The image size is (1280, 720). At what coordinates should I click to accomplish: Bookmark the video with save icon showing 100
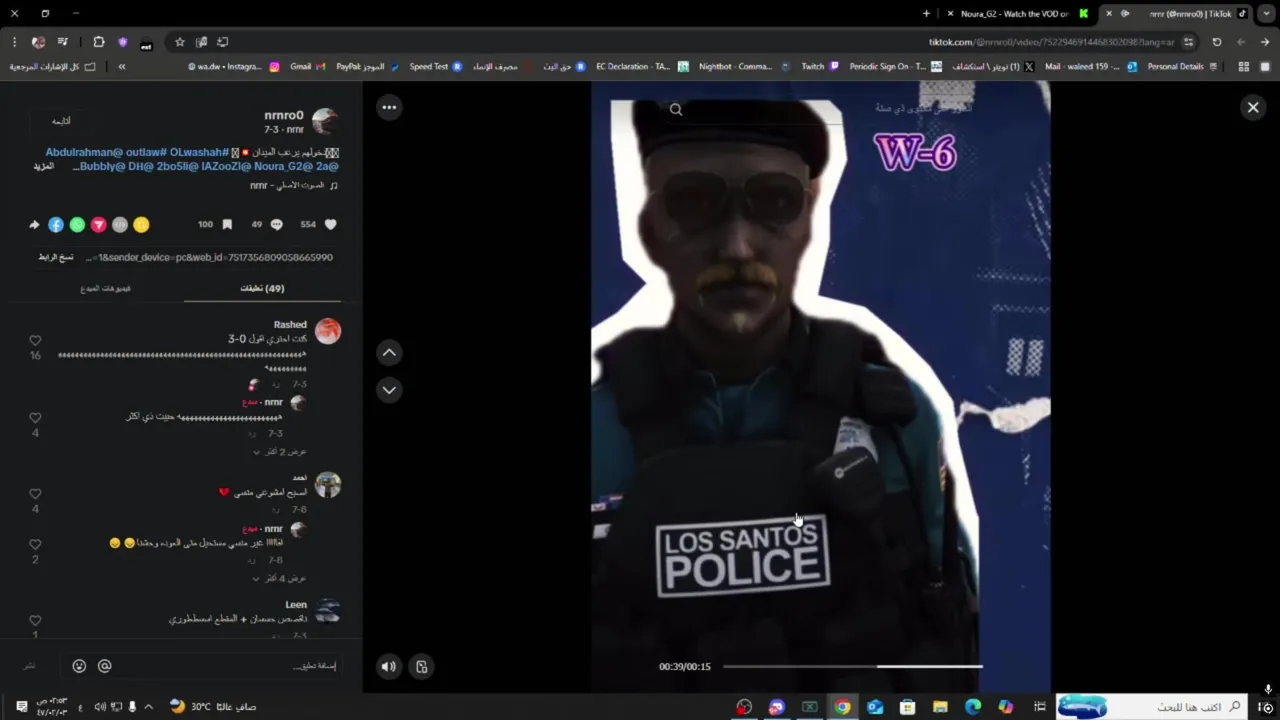coord(227,225)
